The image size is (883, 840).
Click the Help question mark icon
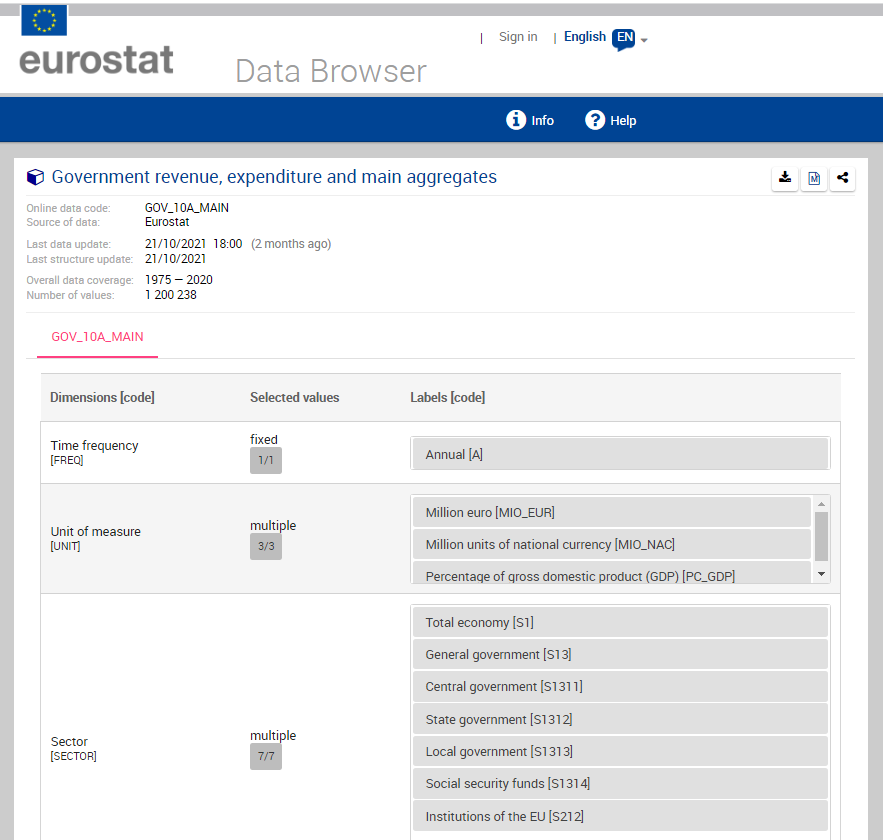coord(595,120)
